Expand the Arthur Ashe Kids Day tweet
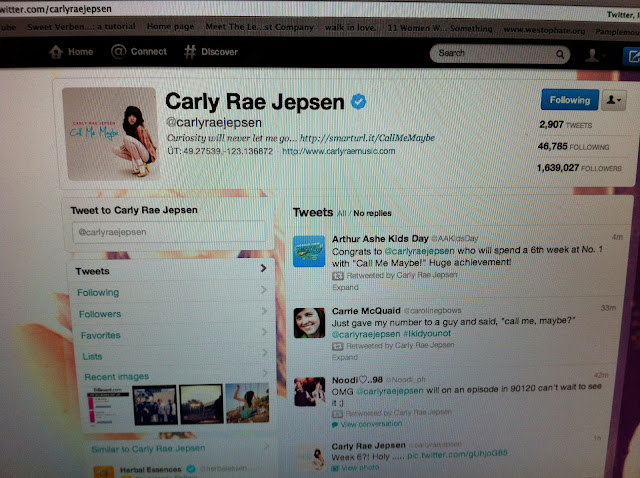The height and width of the screenshot is (478, 640). coord(345,287)
